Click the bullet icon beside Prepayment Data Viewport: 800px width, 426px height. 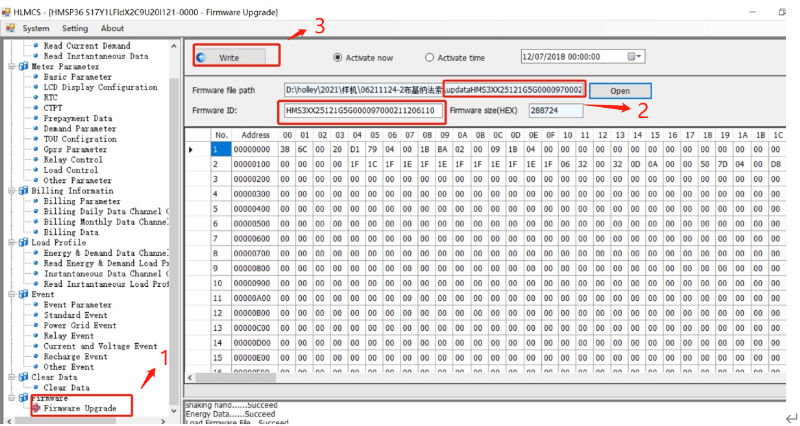(36, 118)
